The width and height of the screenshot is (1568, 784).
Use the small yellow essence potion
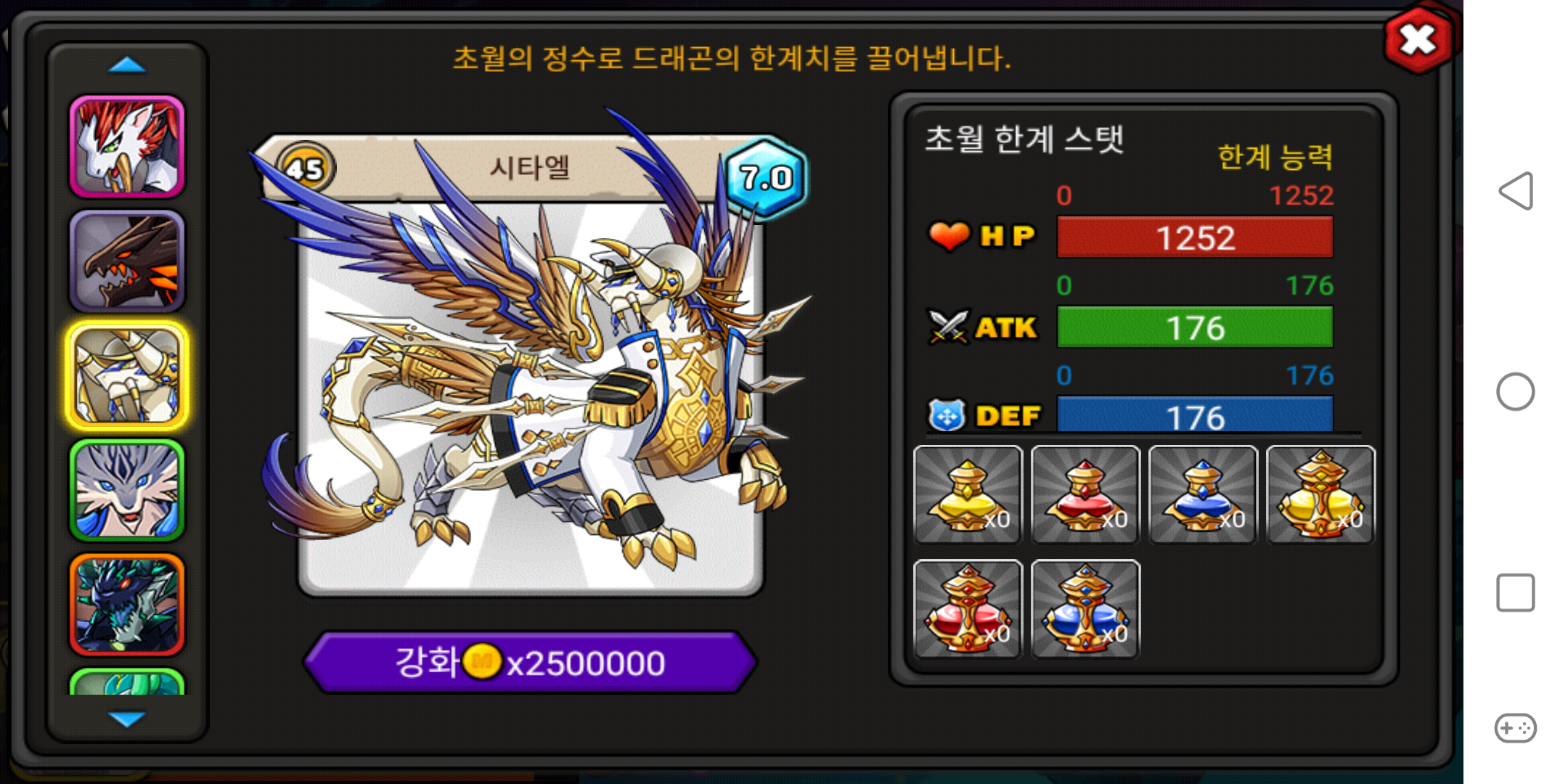pyautogui.click(x=968, y=494)
